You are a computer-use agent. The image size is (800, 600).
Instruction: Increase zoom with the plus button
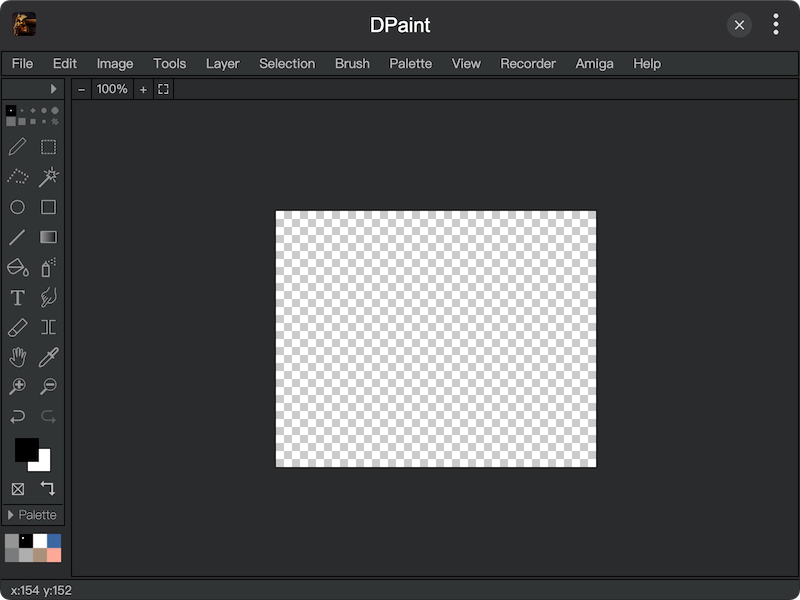point(143,89)
